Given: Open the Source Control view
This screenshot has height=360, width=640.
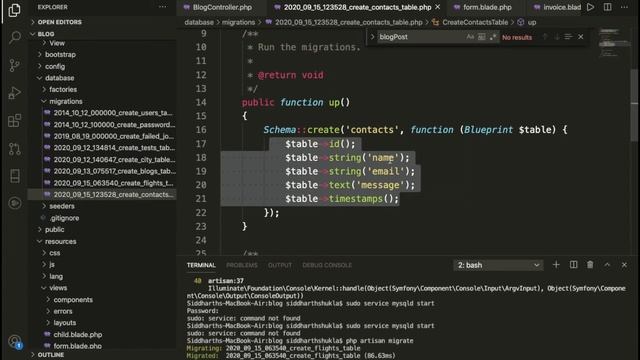Looking at the screenshot, I should tap(14, 65).
